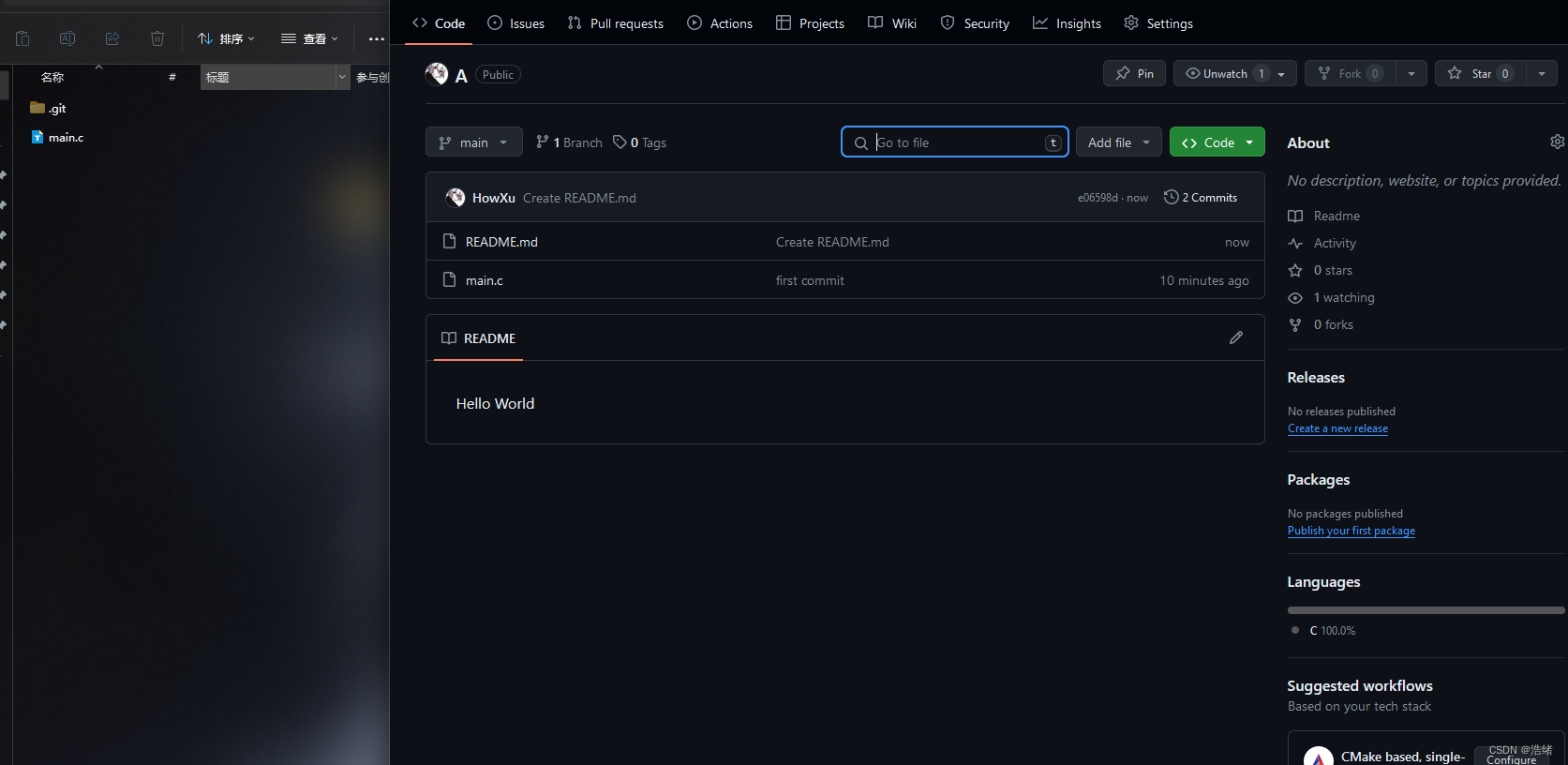
Task: View the 0 Tags link
Action: coord(639,142)
